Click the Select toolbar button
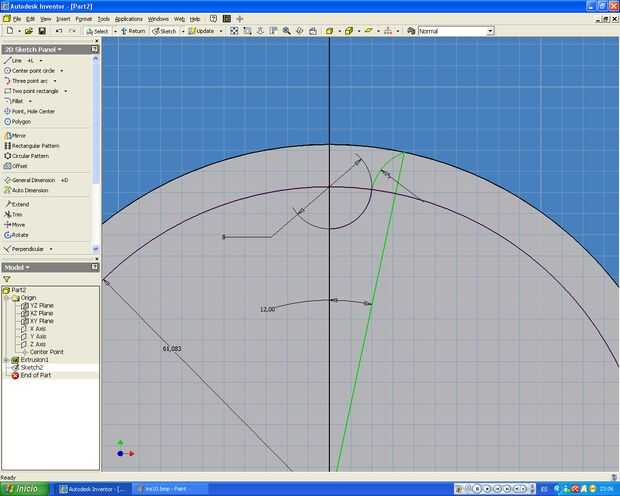 pos(97,31)
